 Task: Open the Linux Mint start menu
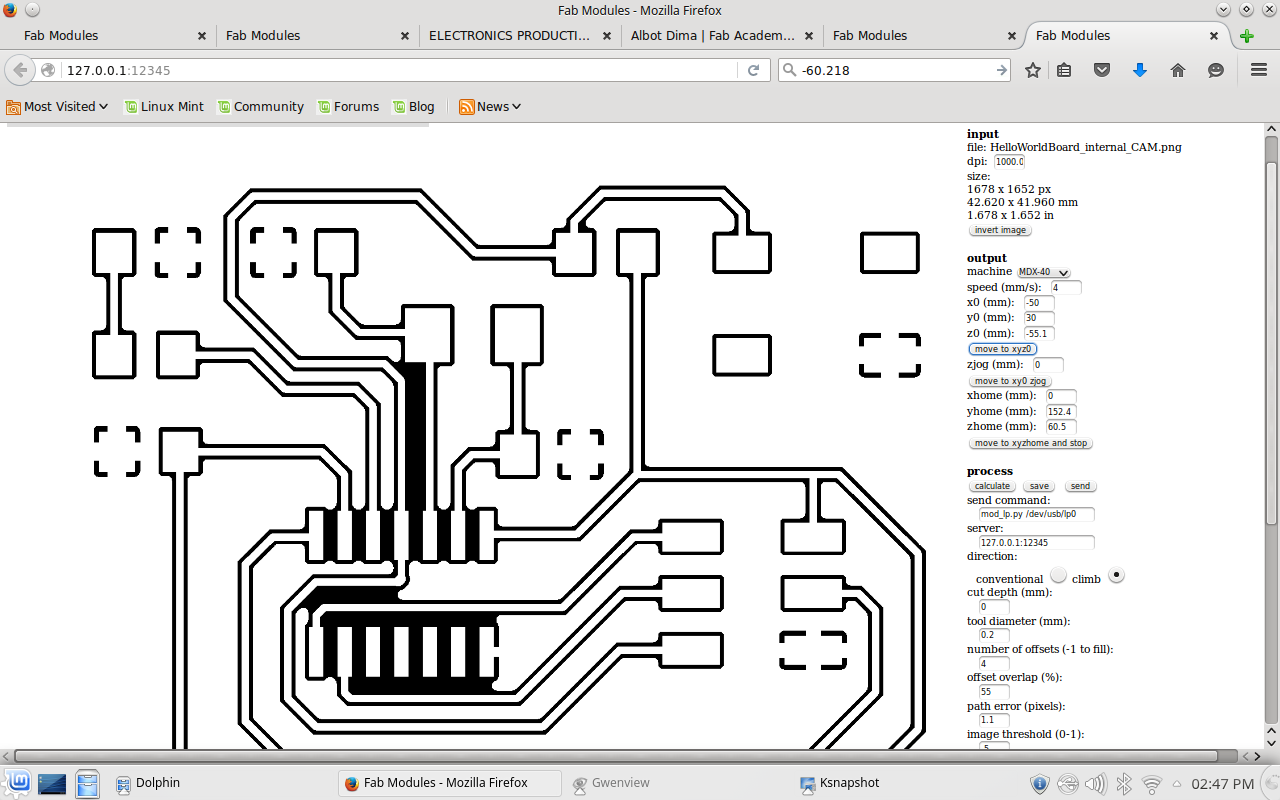click(18, 783)
